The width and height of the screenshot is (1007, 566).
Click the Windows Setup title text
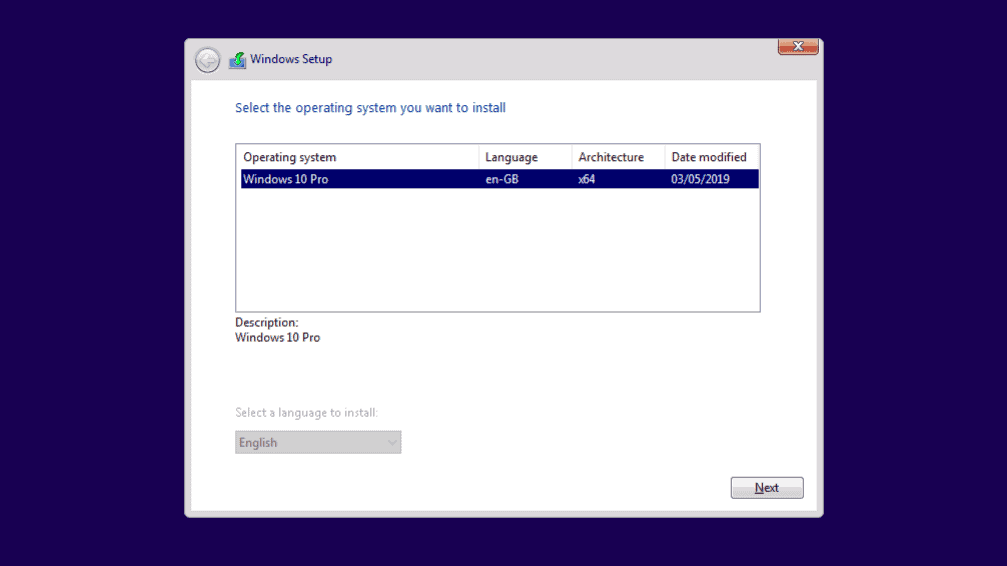coord(291,59)
